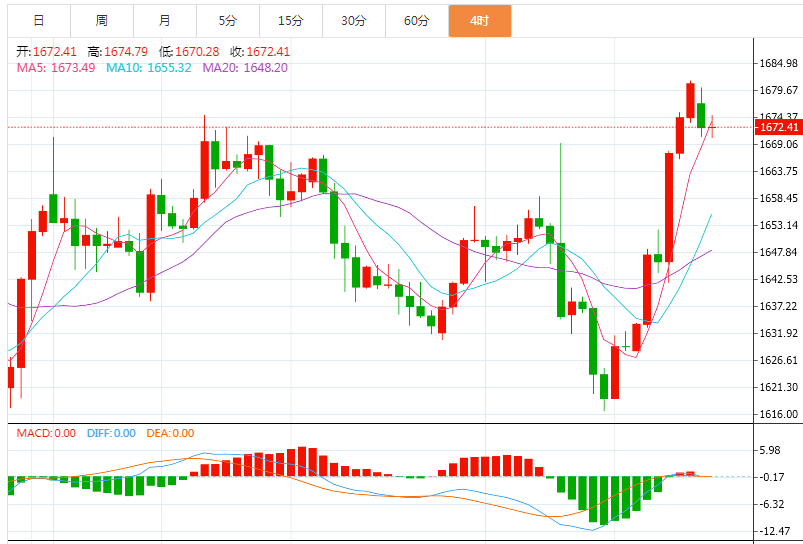Viewport: 803px width, 544px height.
Task: Click the DIFF:0.00 indicator label
Action: click(111, 433)
